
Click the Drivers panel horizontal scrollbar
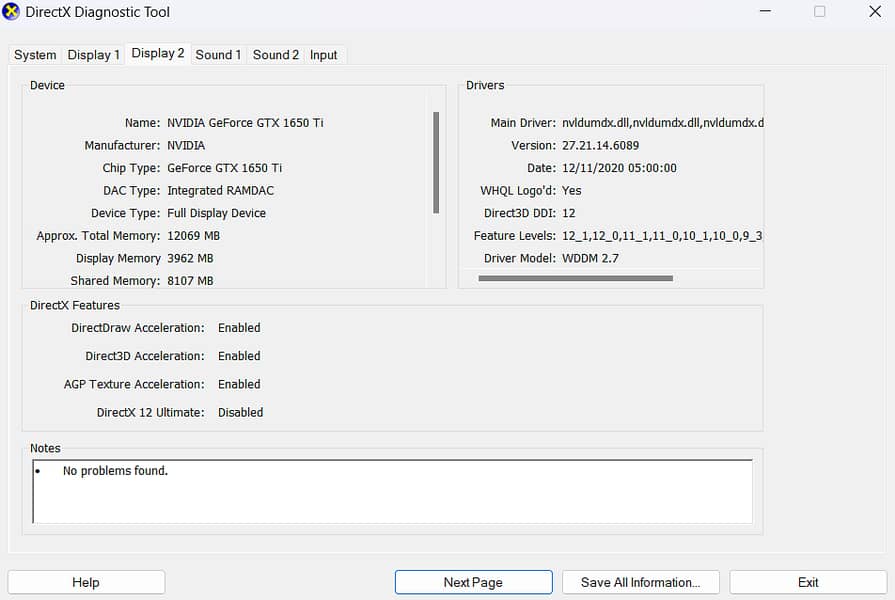pyautogui.click(x=575, y=278)
